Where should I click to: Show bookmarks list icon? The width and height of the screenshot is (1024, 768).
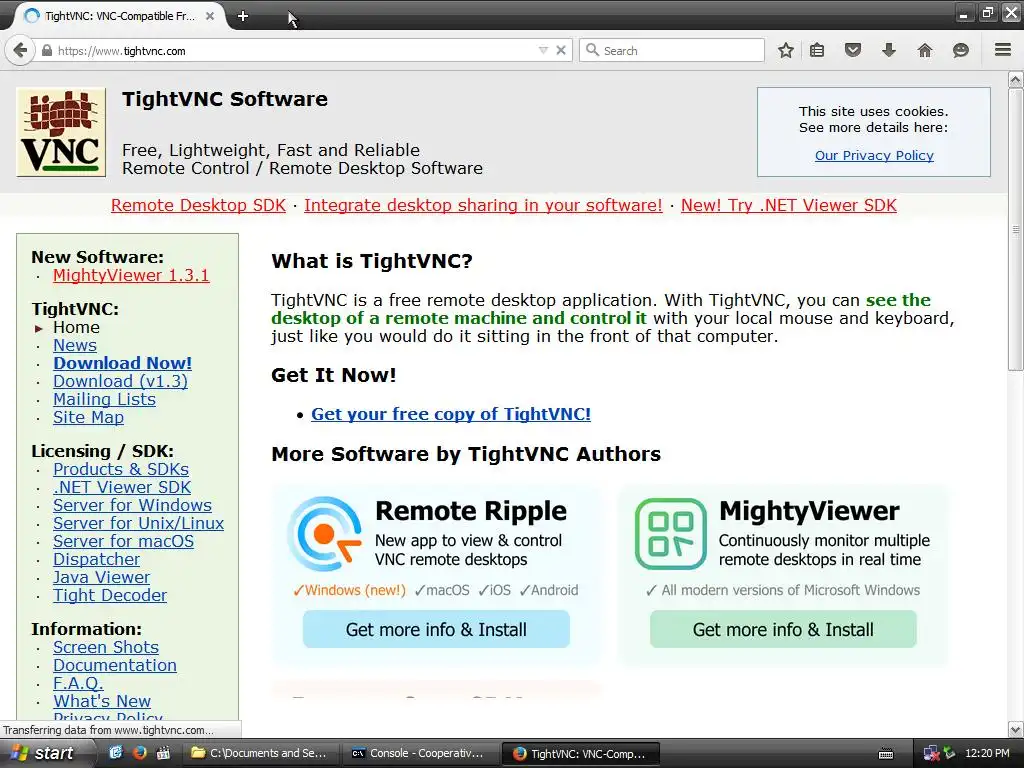point(817,50)
